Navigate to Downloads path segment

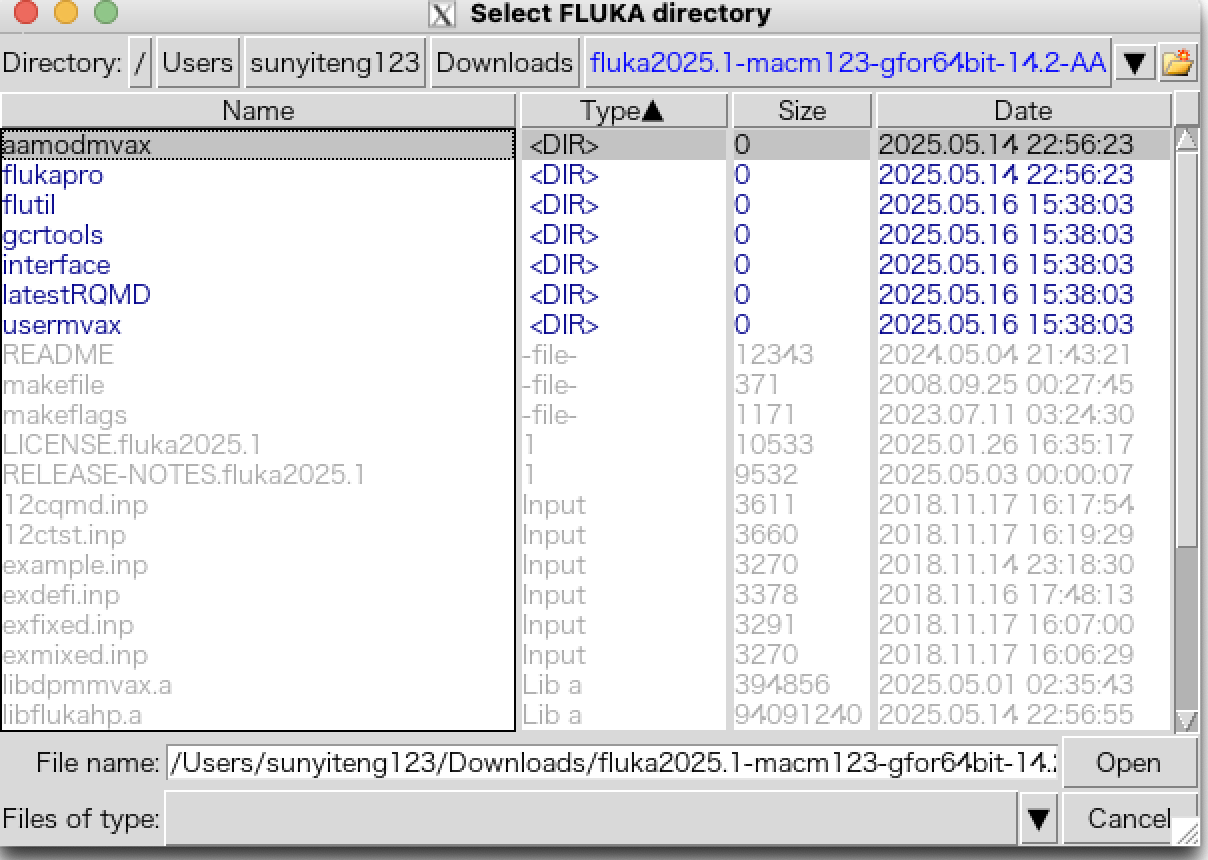point(504,63)
